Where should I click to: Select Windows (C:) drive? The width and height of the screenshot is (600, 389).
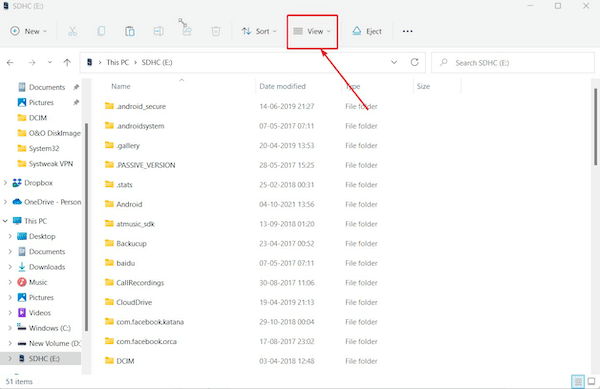44,328
